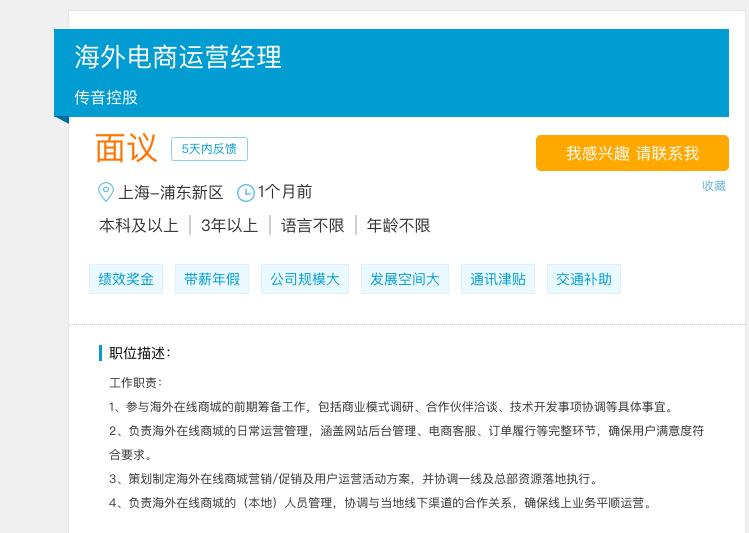Click the location text 上海-浦东新区
Image resolution: width=749 pixels, height=533 pixels.
[171, 192]
